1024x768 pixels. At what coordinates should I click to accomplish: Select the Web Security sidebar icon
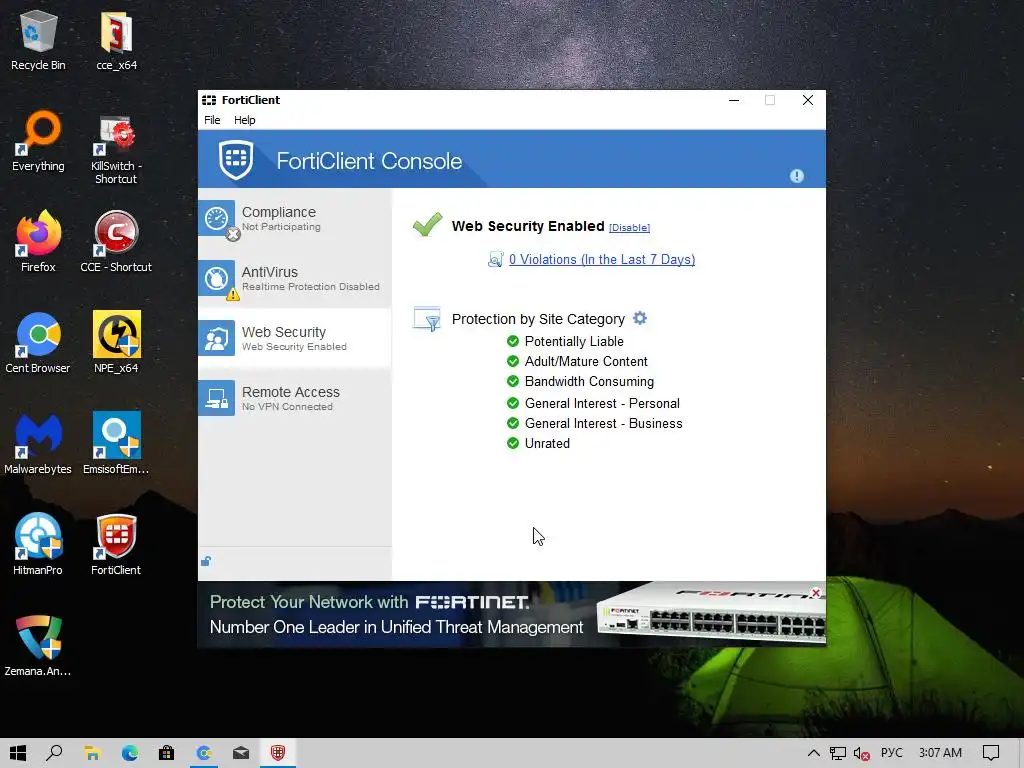tap(217, 338)
